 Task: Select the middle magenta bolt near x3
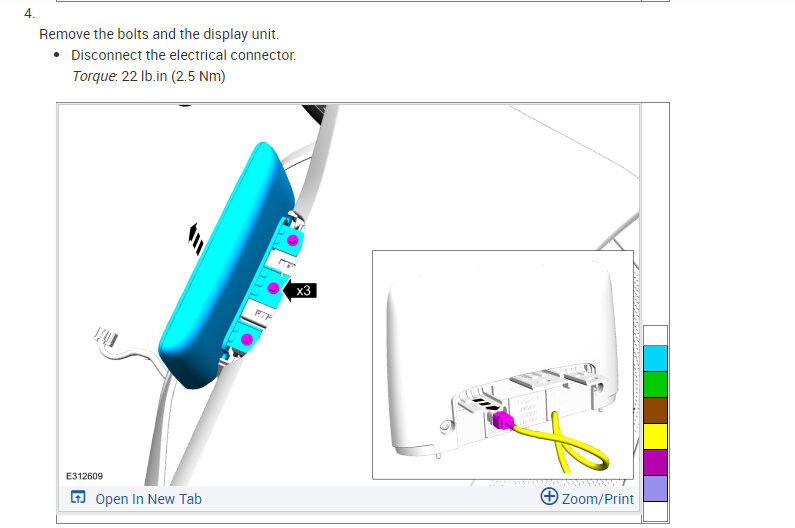click(273, 288)
